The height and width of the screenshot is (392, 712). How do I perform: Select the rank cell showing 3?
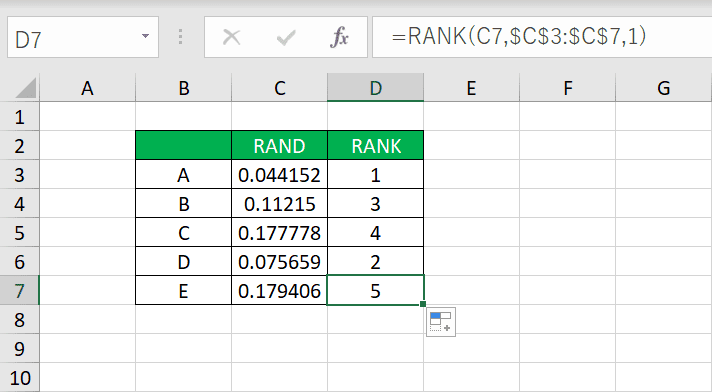coord(376,203)
